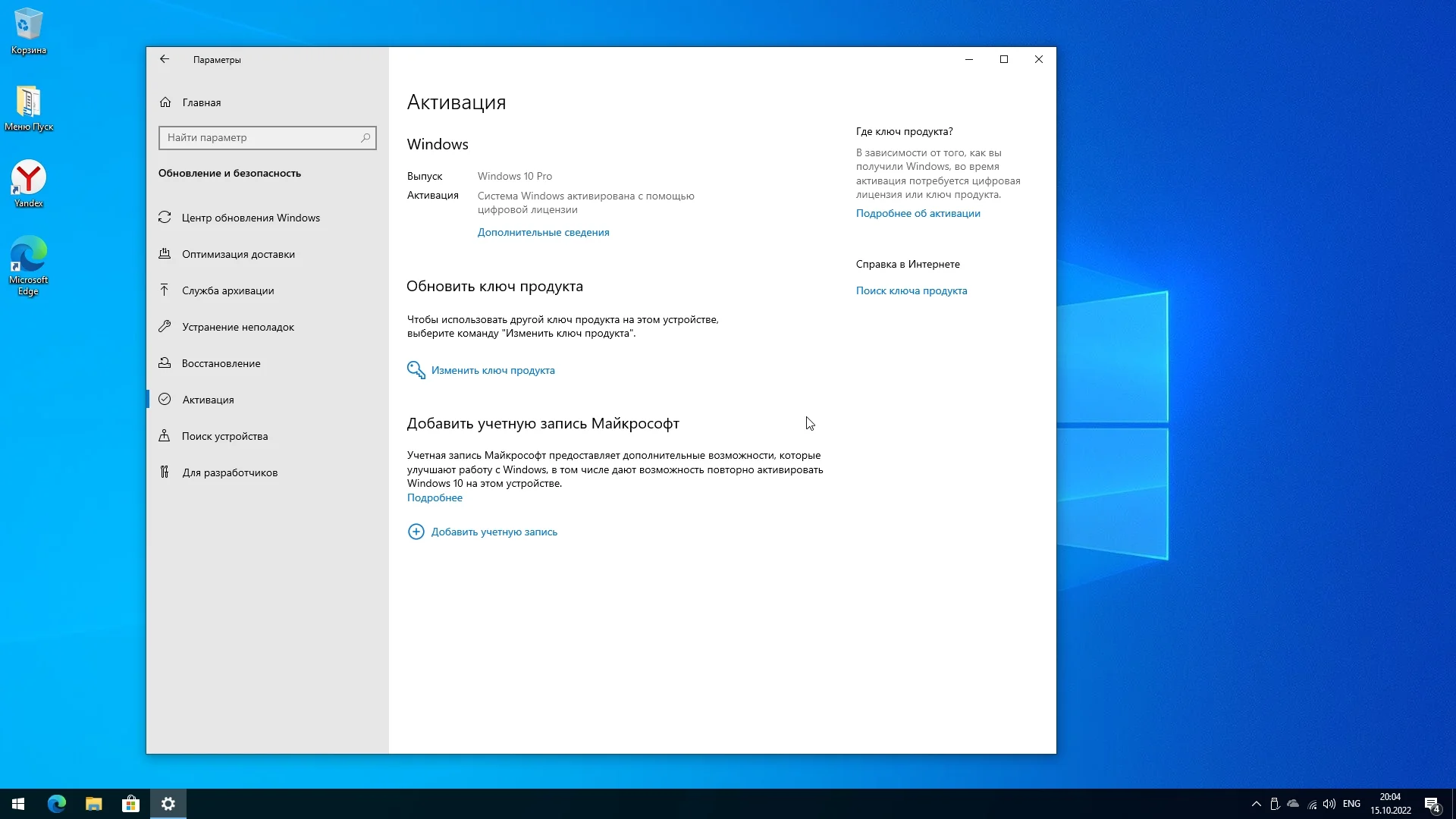This screenshot has height=819, width=1456.
Task: Open ENG language switcher in tray
Action: [1351, 804]
